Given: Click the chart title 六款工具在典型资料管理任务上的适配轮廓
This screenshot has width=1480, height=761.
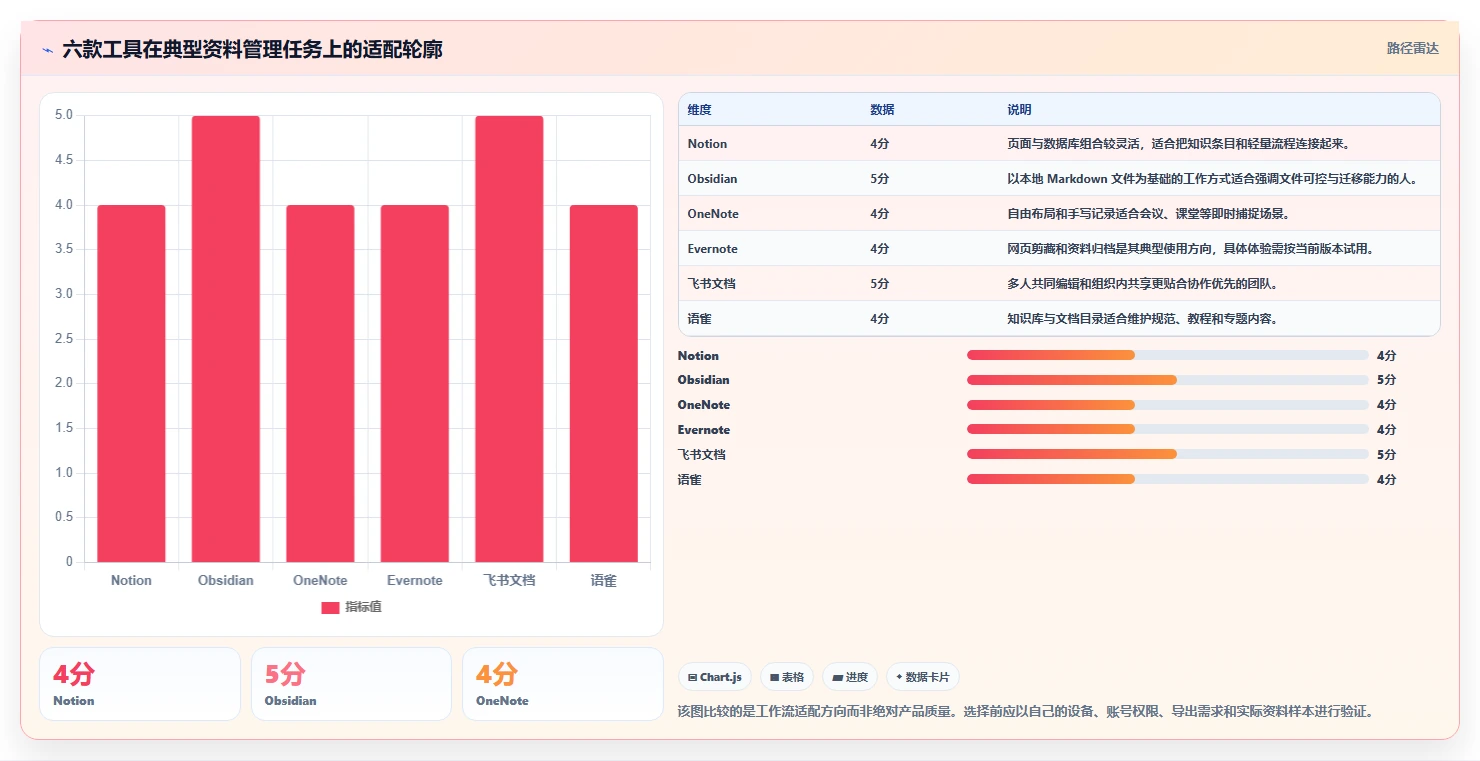Looking at the screenshot, I should point(252,49).
